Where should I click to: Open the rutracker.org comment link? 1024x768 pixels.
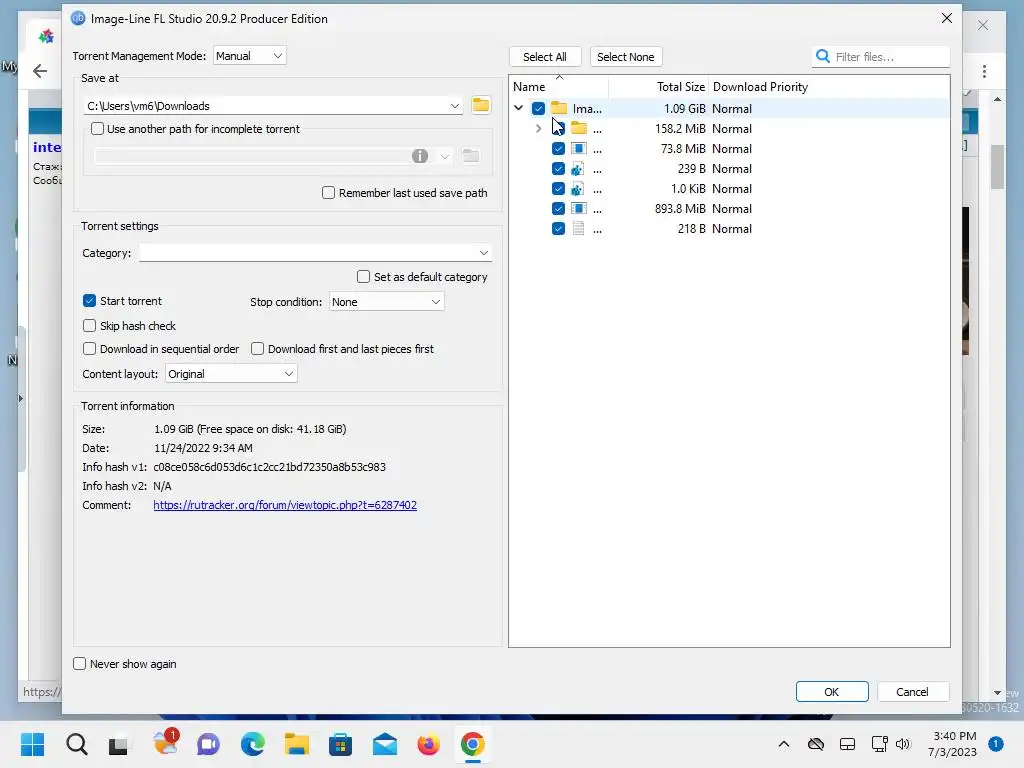click(285, 505)
